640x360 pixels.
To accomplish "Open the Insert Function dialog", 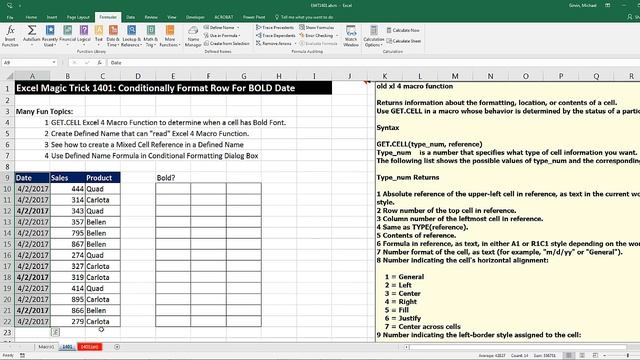I will tap(10, 36).
